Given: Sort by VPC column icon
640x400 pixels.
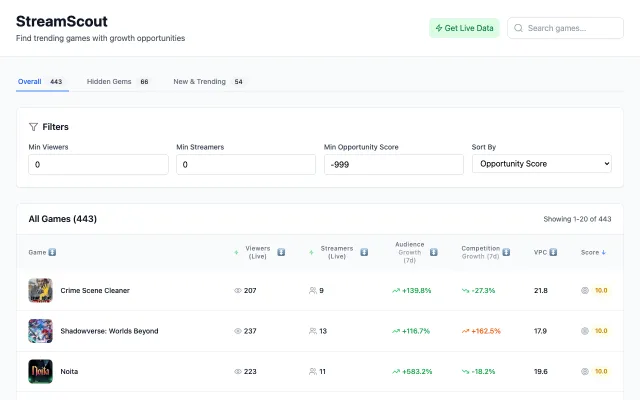Looking at the screenshot, I should 553,252.
